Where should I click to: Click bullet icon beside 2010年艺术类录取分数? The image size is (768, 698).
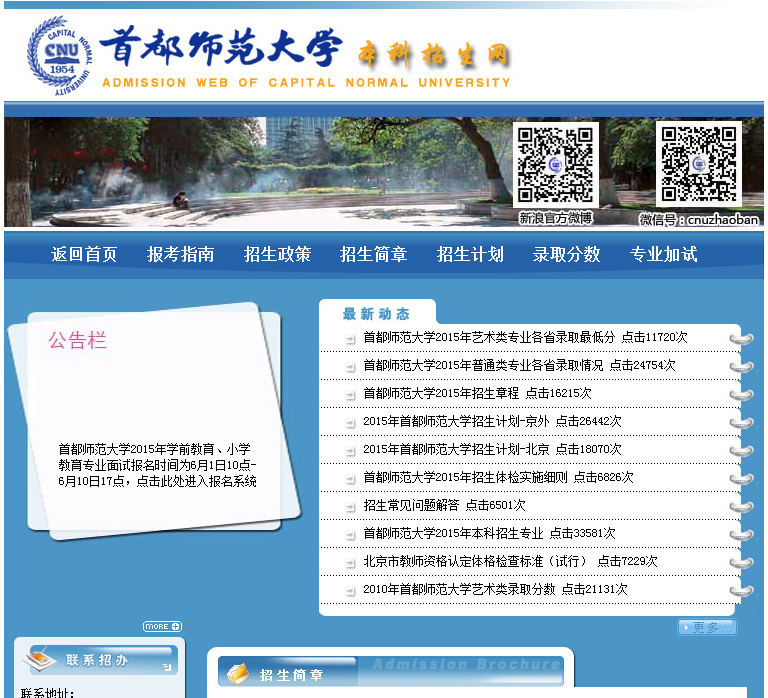350,590
